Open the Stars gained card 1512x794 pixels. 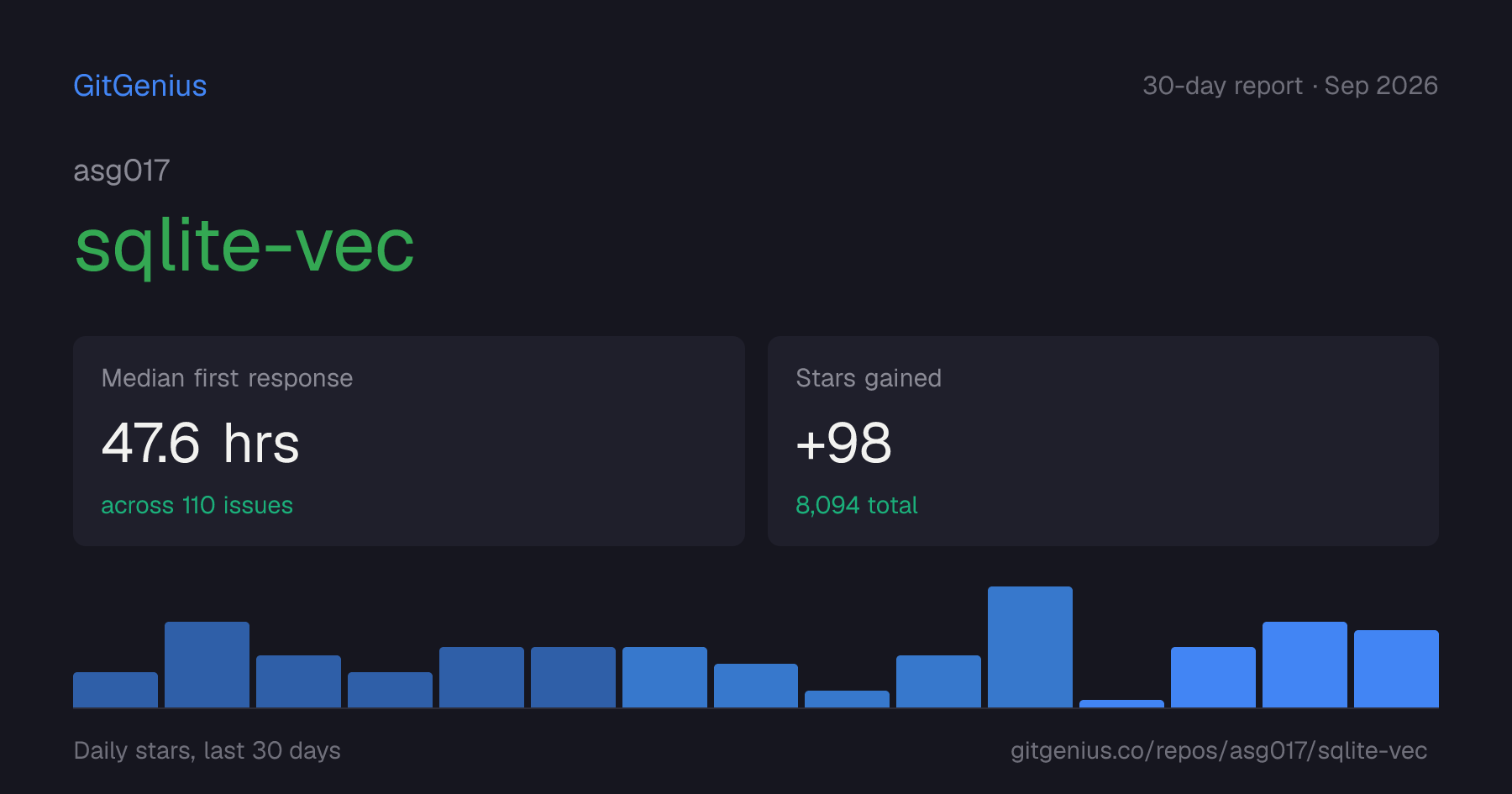click(1103, 441)
